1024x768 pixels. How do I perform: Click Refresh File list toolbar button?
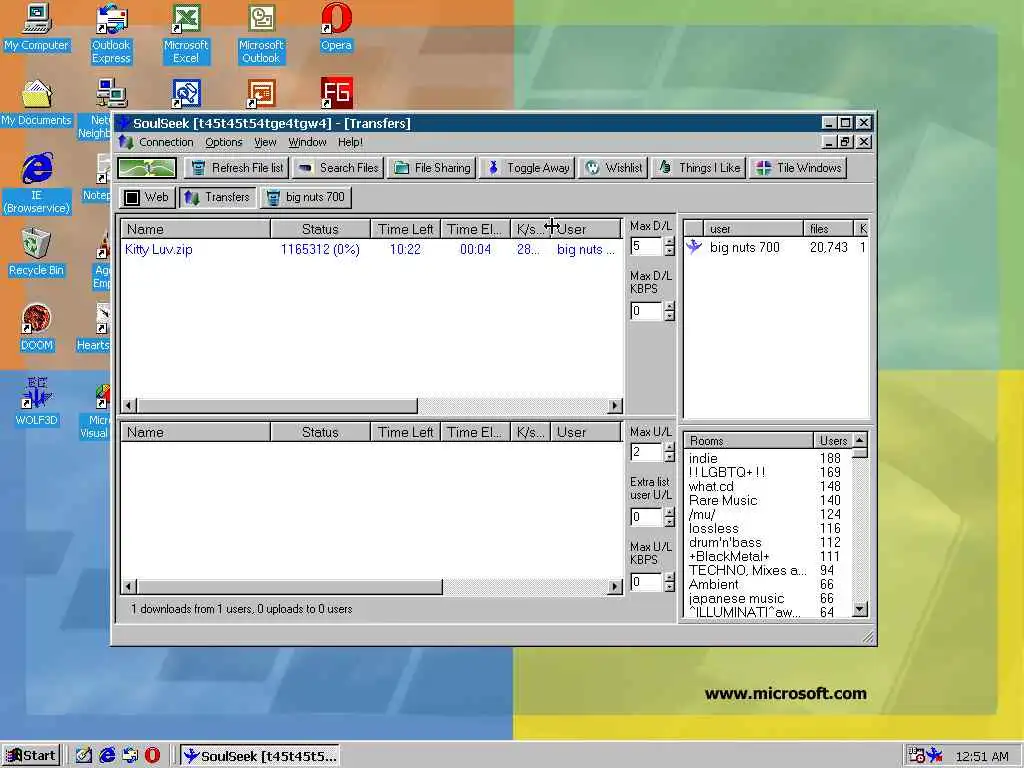(237, 168)
